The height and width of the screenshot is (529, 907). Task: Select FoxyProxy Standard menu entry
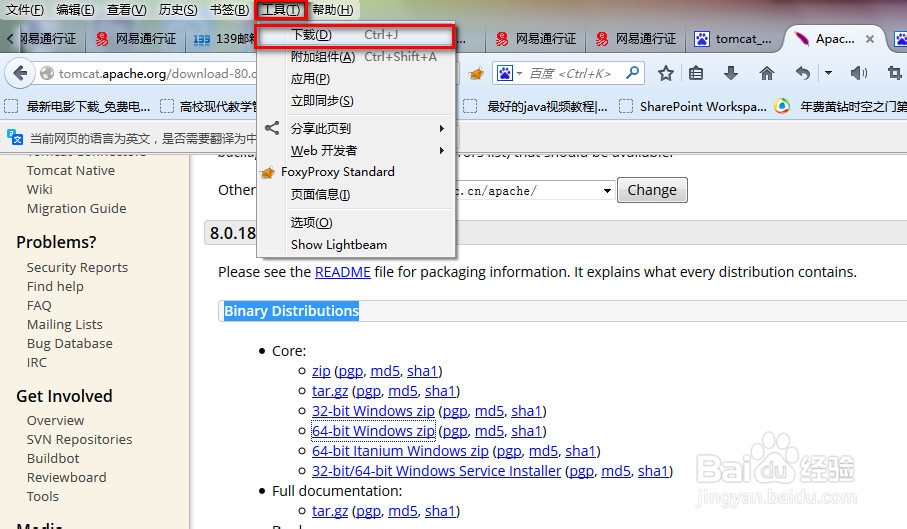click(355, 172)
